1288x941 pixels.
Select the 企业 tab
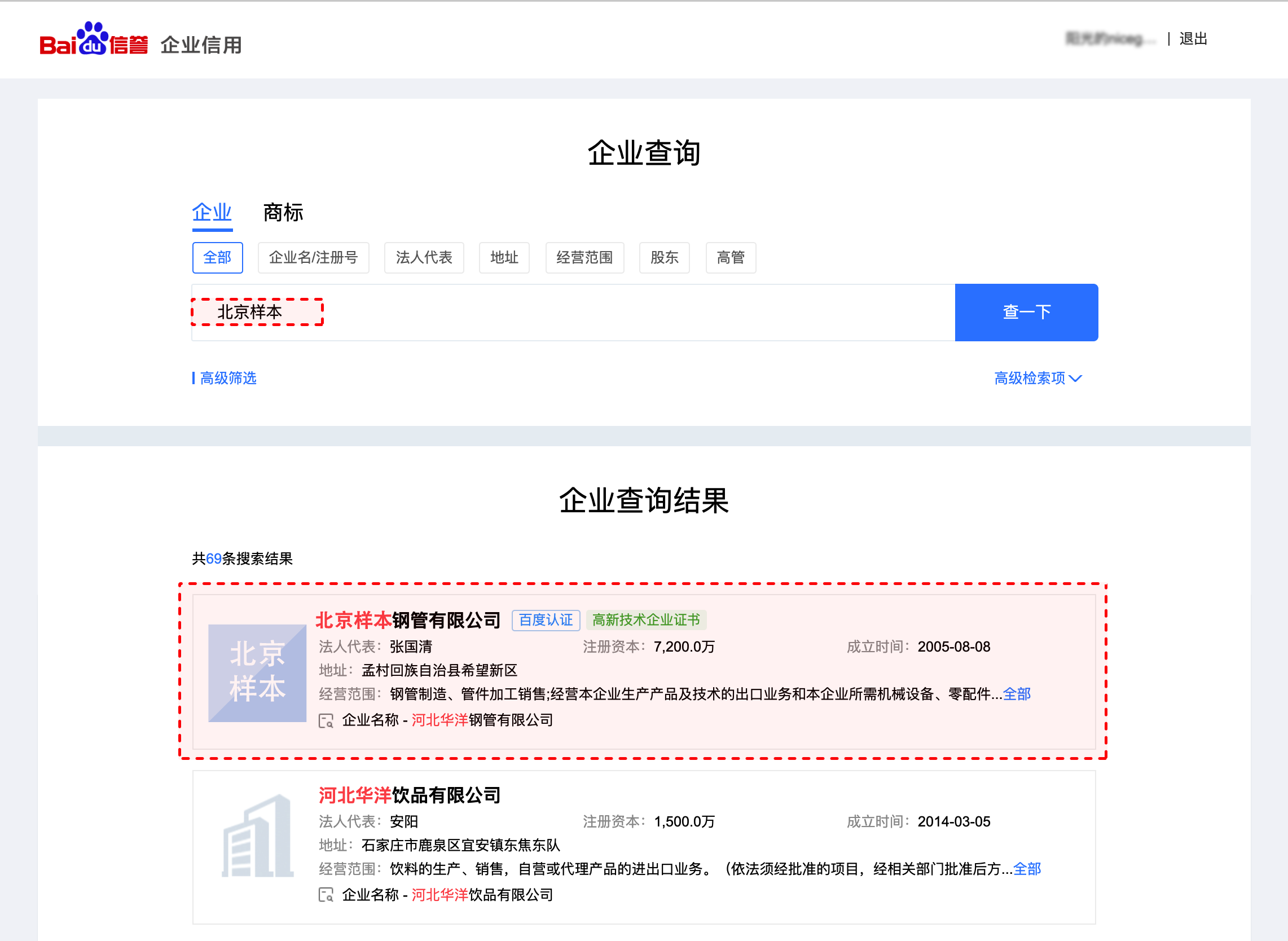pyautogui.click(x=212, y=212)
